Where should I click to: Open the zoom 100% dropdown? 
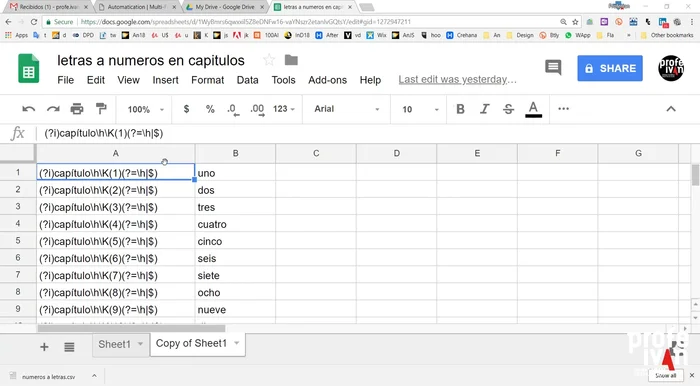tap(146, 109)
